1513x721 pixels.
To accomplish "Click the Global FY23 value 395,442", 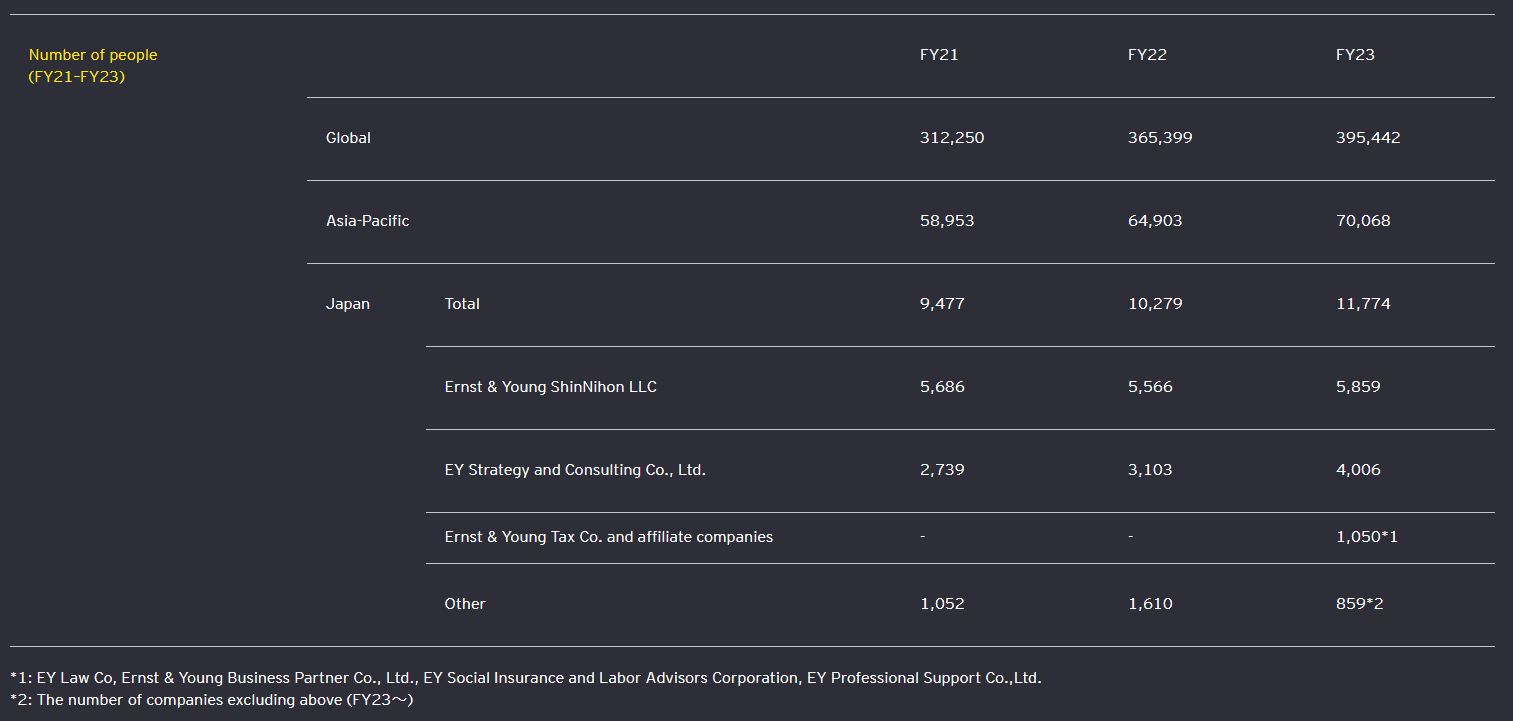I will pyautogui.click(x=1368, y=138).
